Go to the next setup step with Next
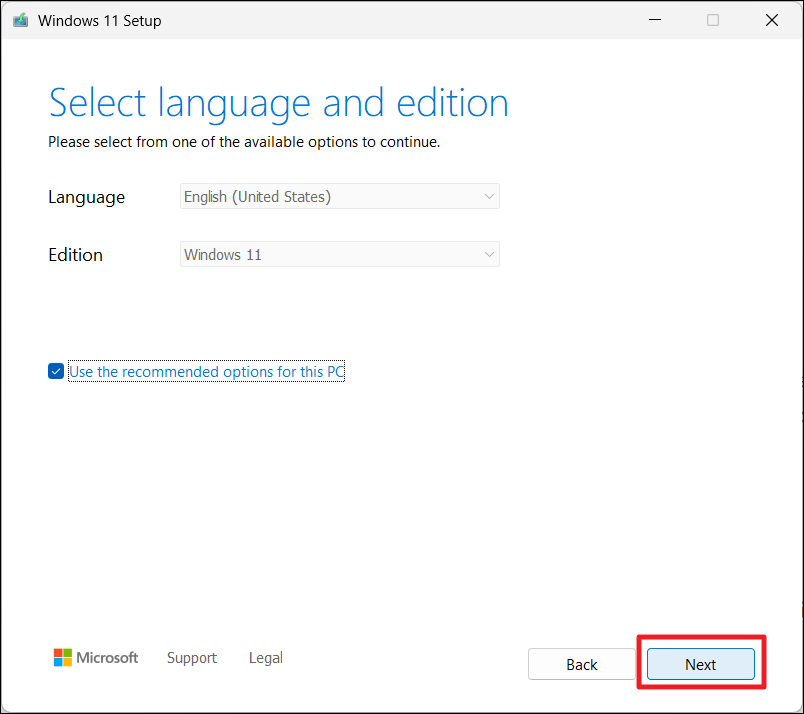This screenshot has height=714, width=804. tap(700, 664)
